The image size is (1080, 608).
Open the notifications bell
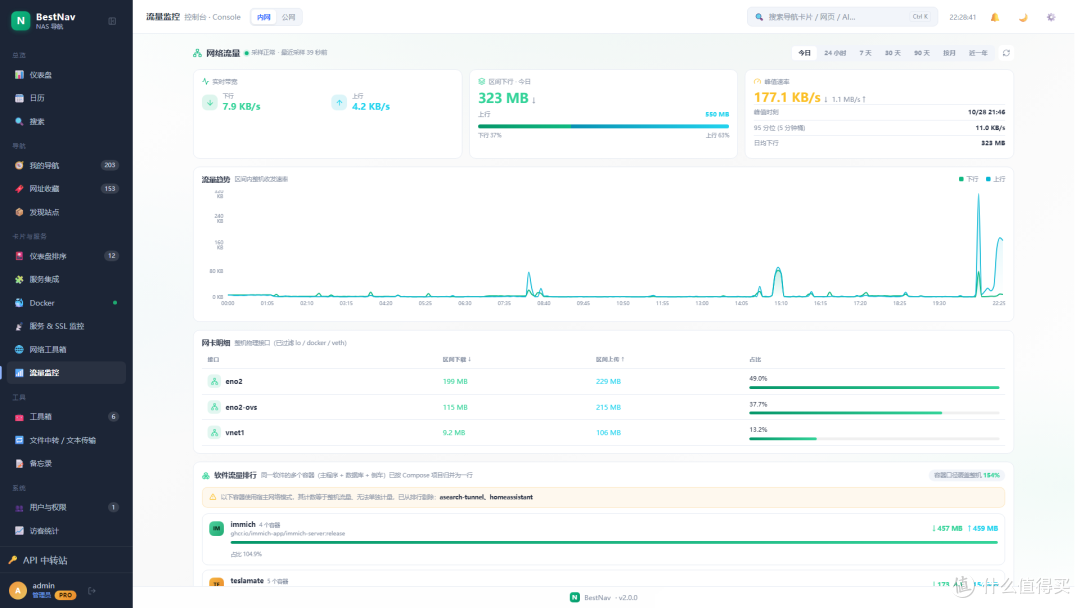coord(995,17)
